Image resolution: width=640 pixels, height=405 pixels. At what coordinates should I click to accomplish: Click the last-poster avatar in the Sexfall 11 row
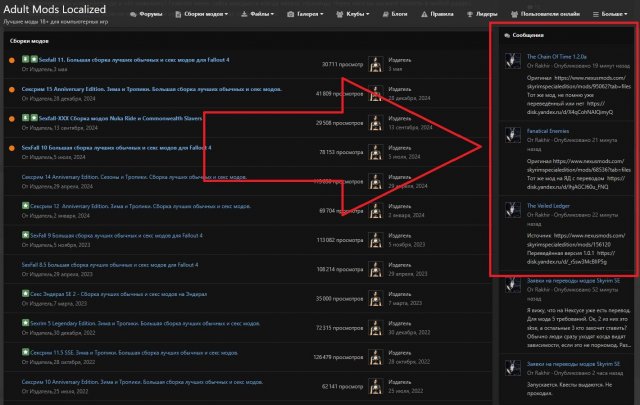coord(375,64)
